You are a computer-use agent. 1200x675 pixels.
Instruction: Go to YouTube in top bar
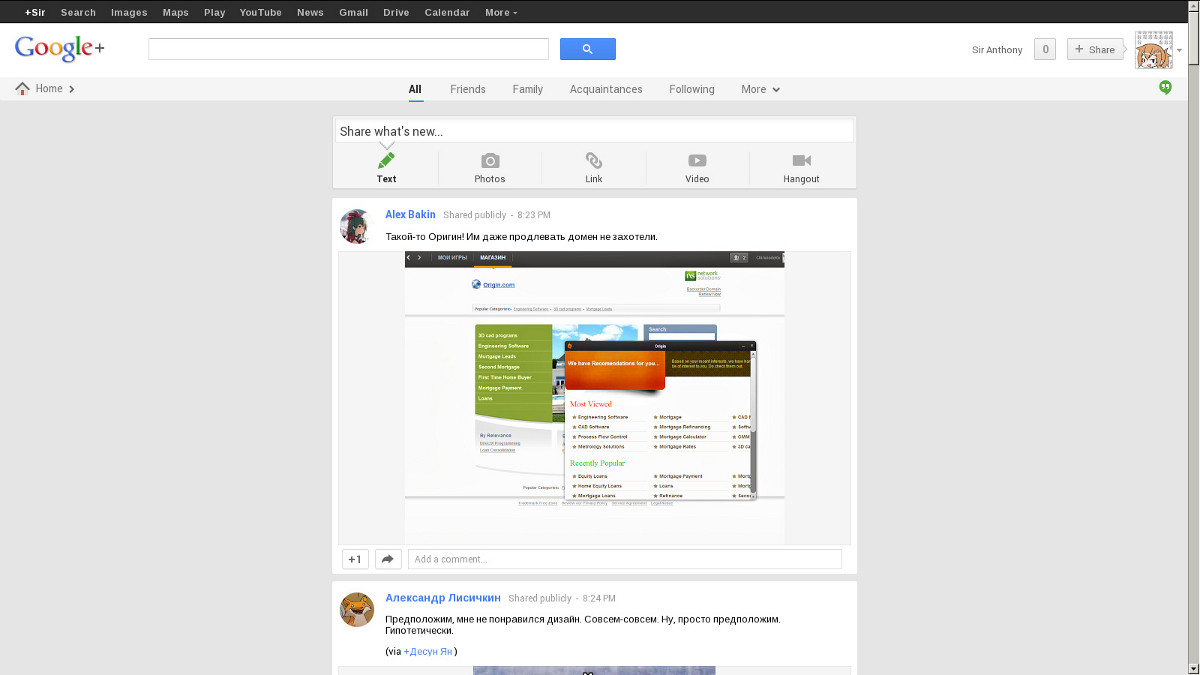pos(261,12)
